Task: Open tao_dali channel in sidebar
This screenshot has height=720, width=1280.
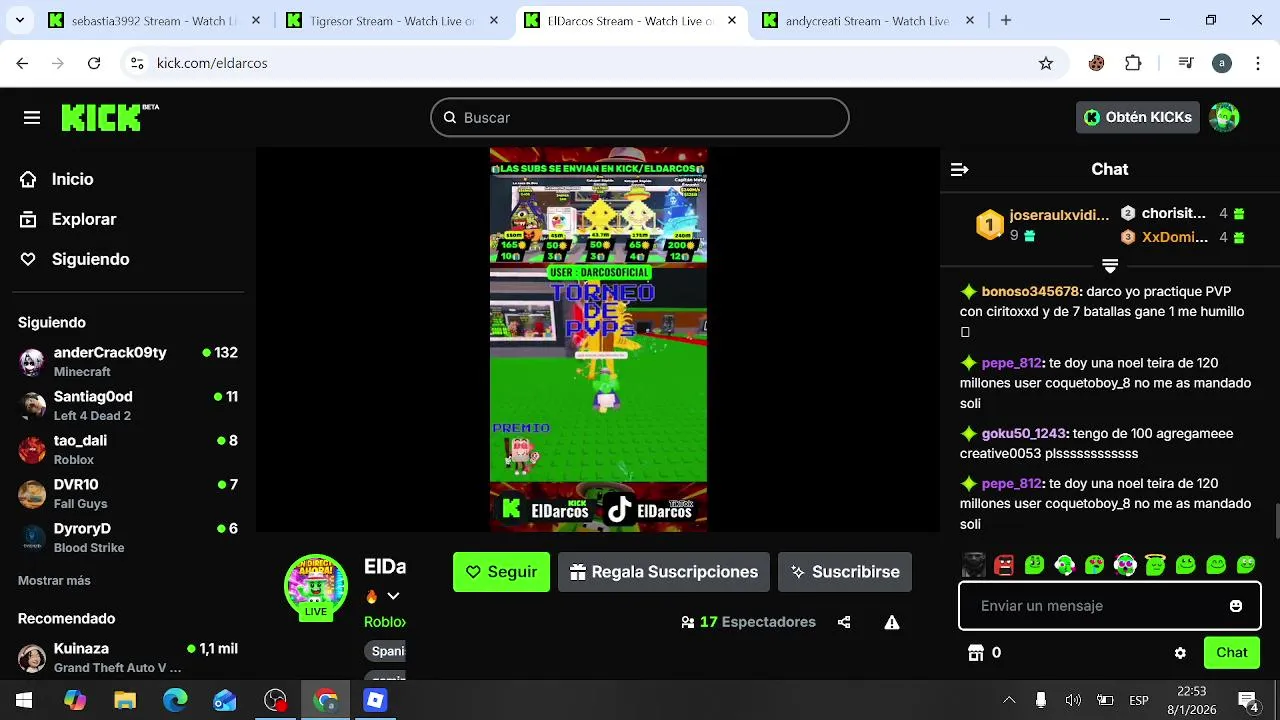Action: pos(128,449)
